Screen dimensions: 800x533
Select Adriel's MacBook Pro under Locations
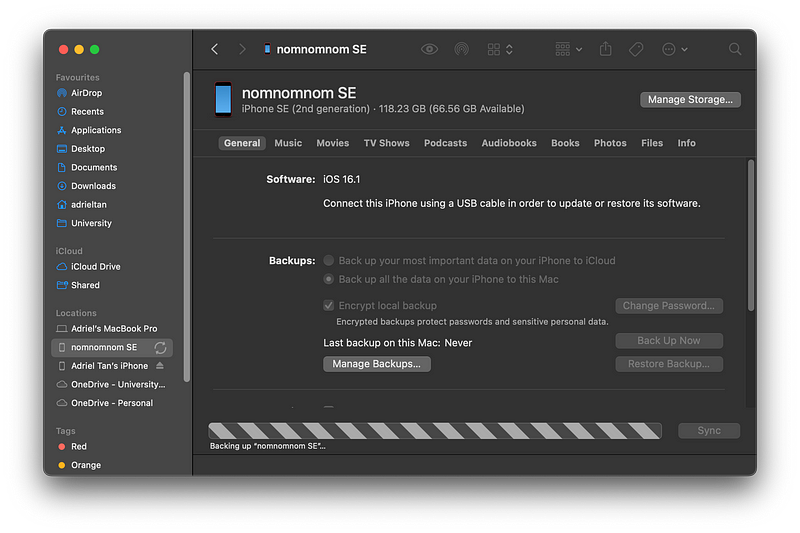coord(112,328)
